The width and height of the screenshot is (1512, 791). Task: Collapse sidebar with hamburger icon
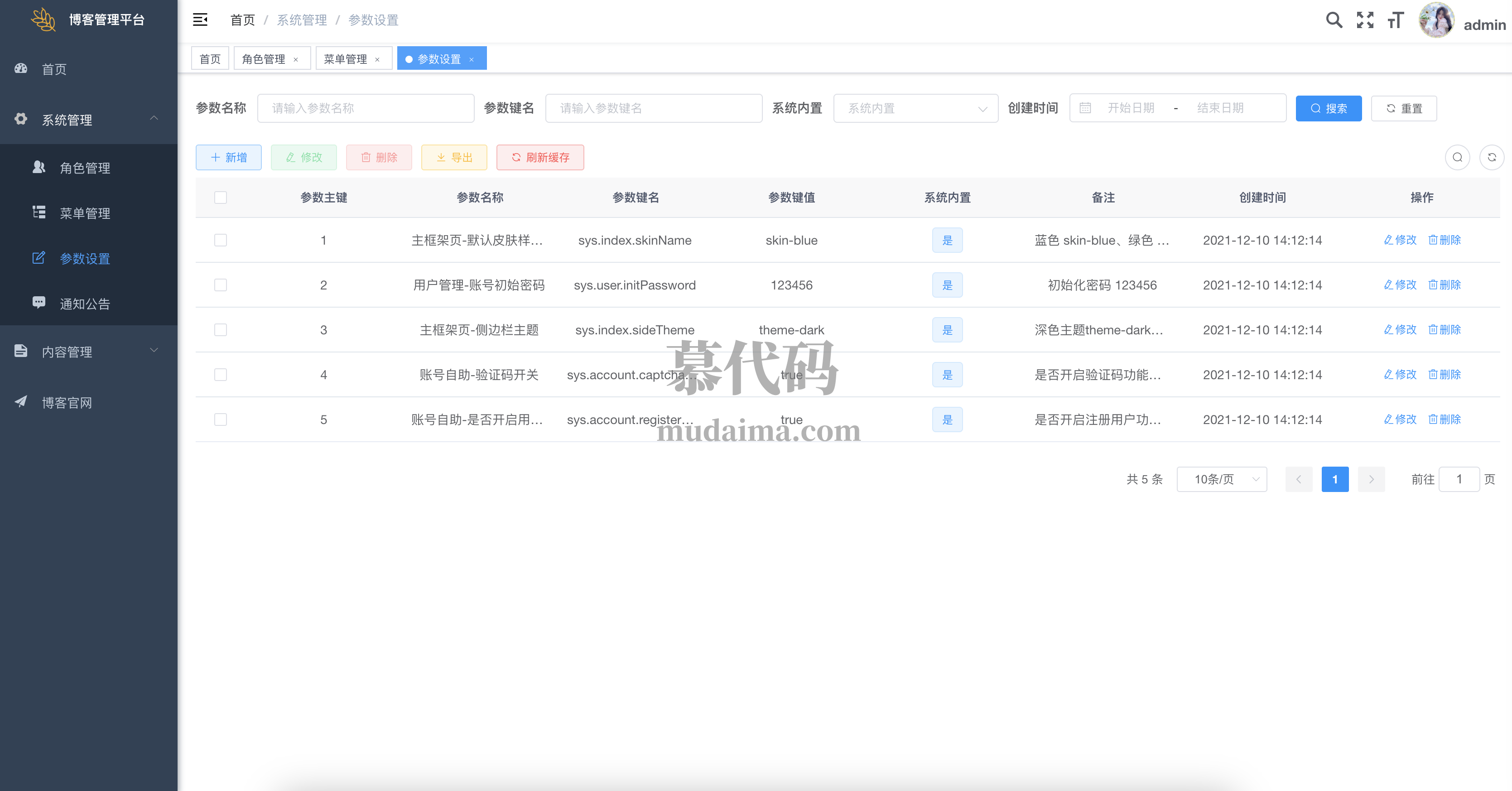pyautogui.click(x=200, y=20)
